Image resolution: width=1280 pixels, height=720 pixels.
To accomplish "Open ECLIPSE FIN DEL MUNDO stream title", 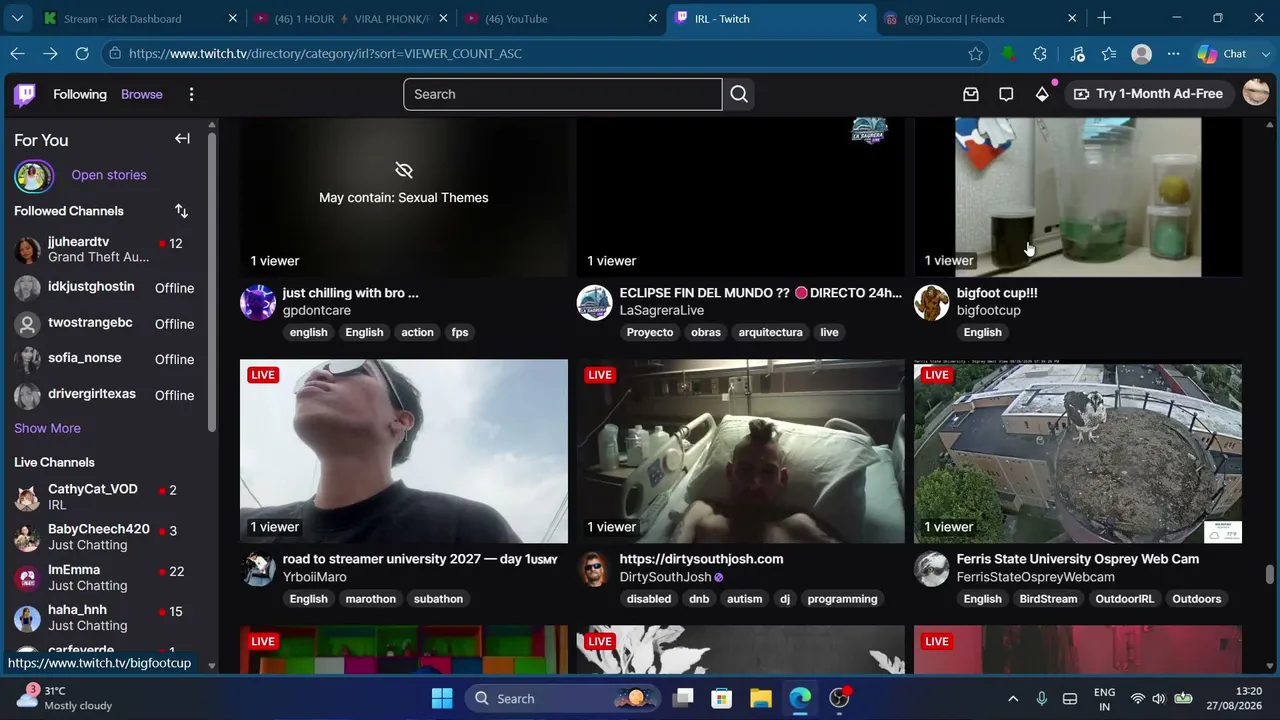I will (760, 293).
